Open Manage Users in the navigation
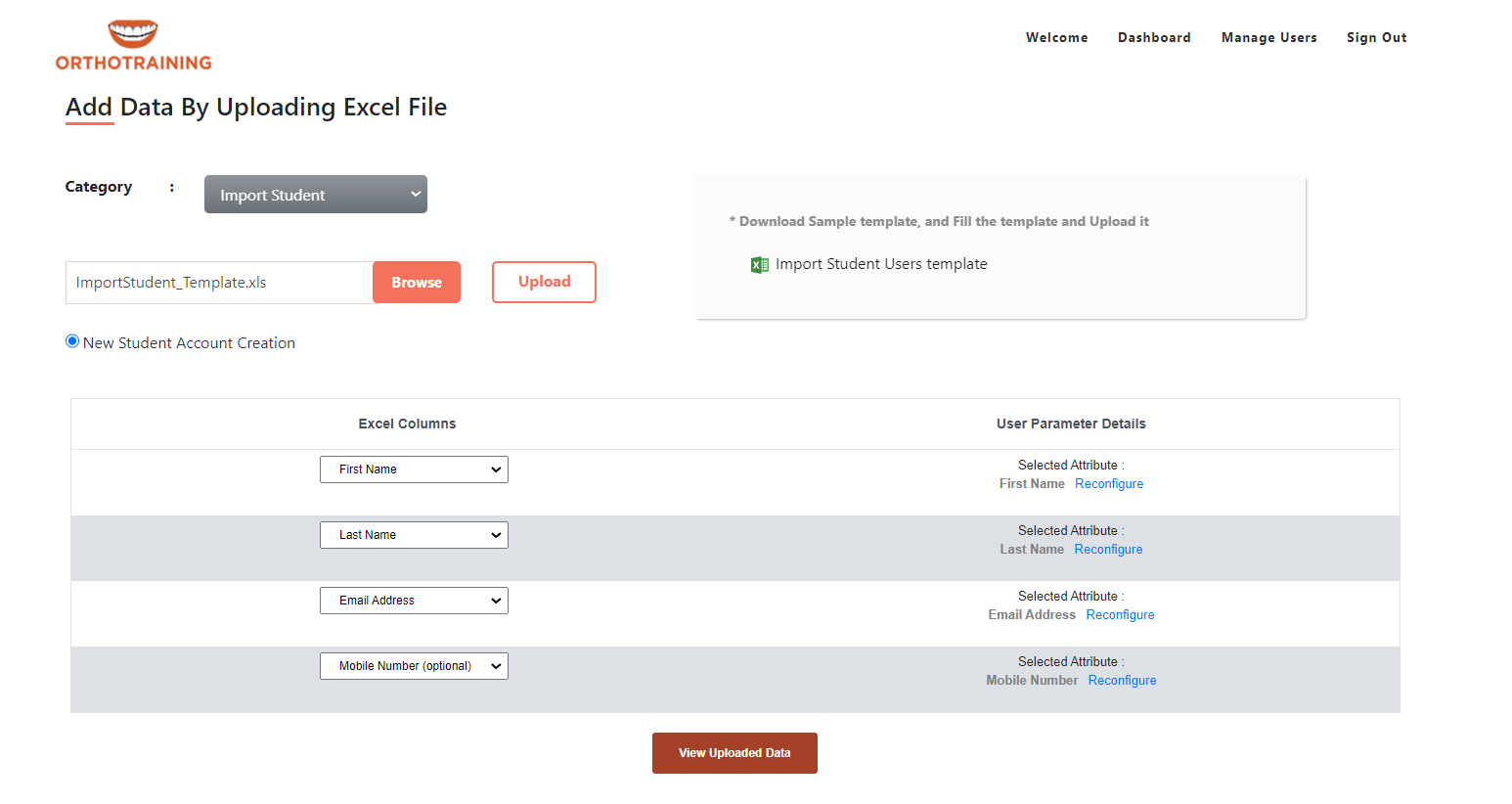 point(1268,38)
